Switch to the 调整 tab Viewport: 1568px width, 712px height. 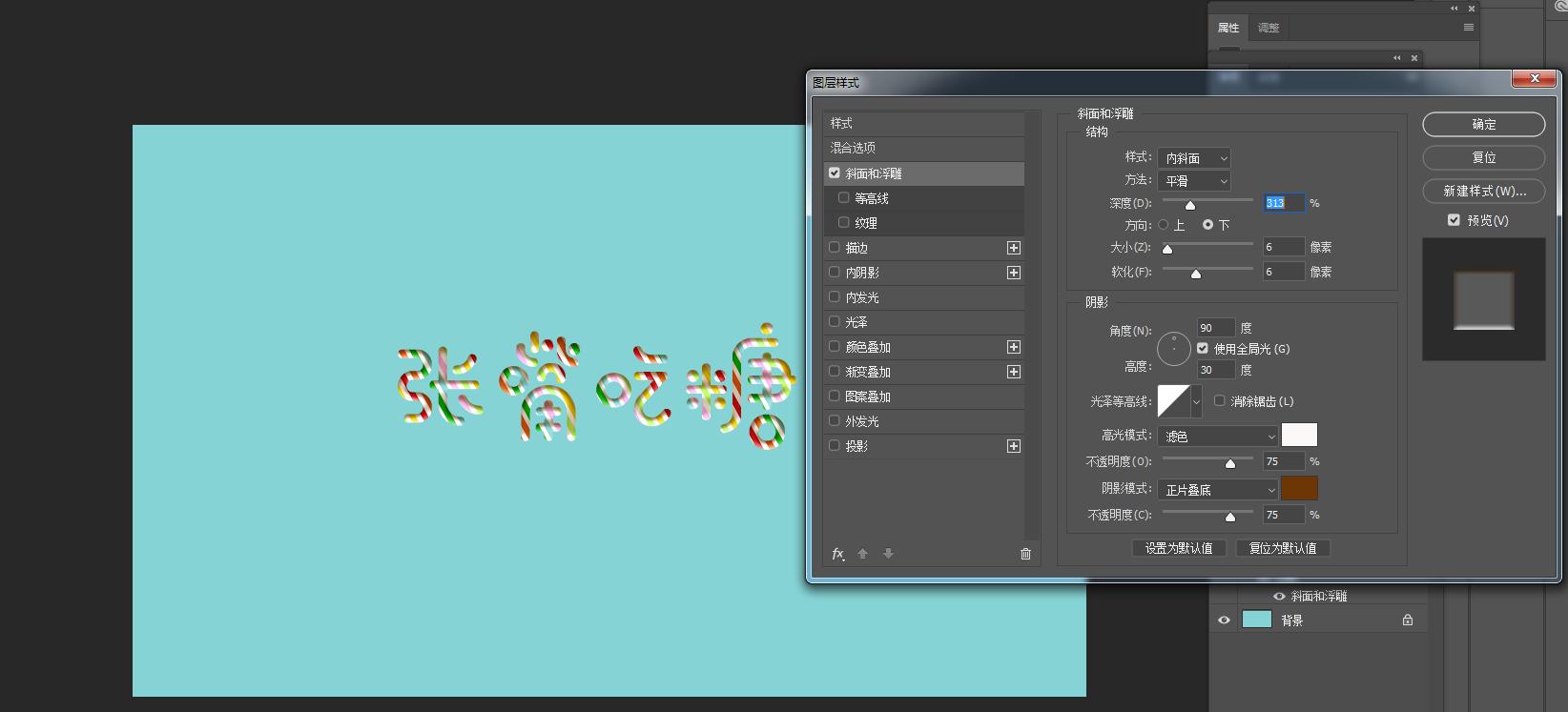tap(1269, 28)
